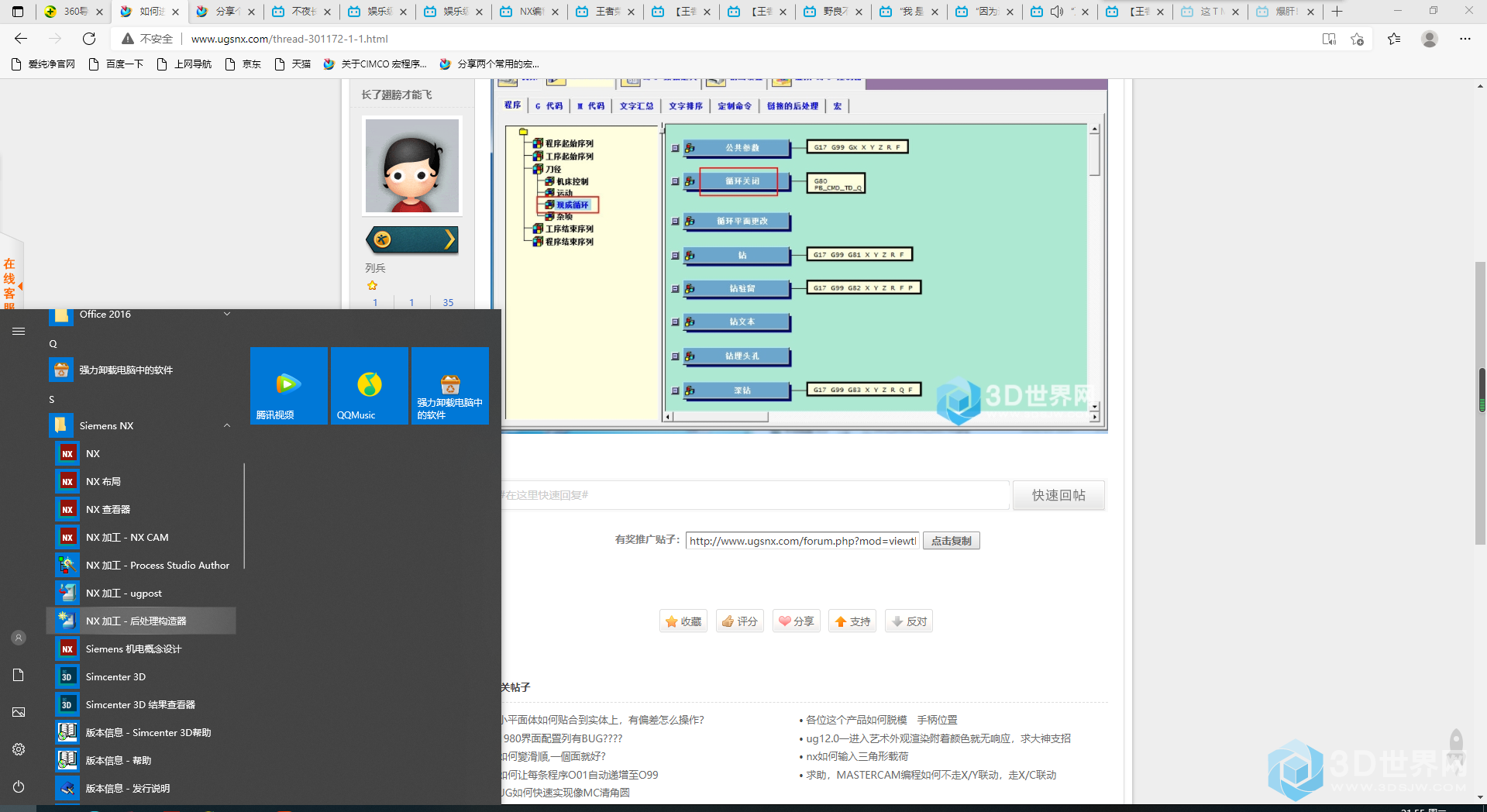1487x812 pixels.
Task: Open QQMusic tile
Action: tap(370, 386)
